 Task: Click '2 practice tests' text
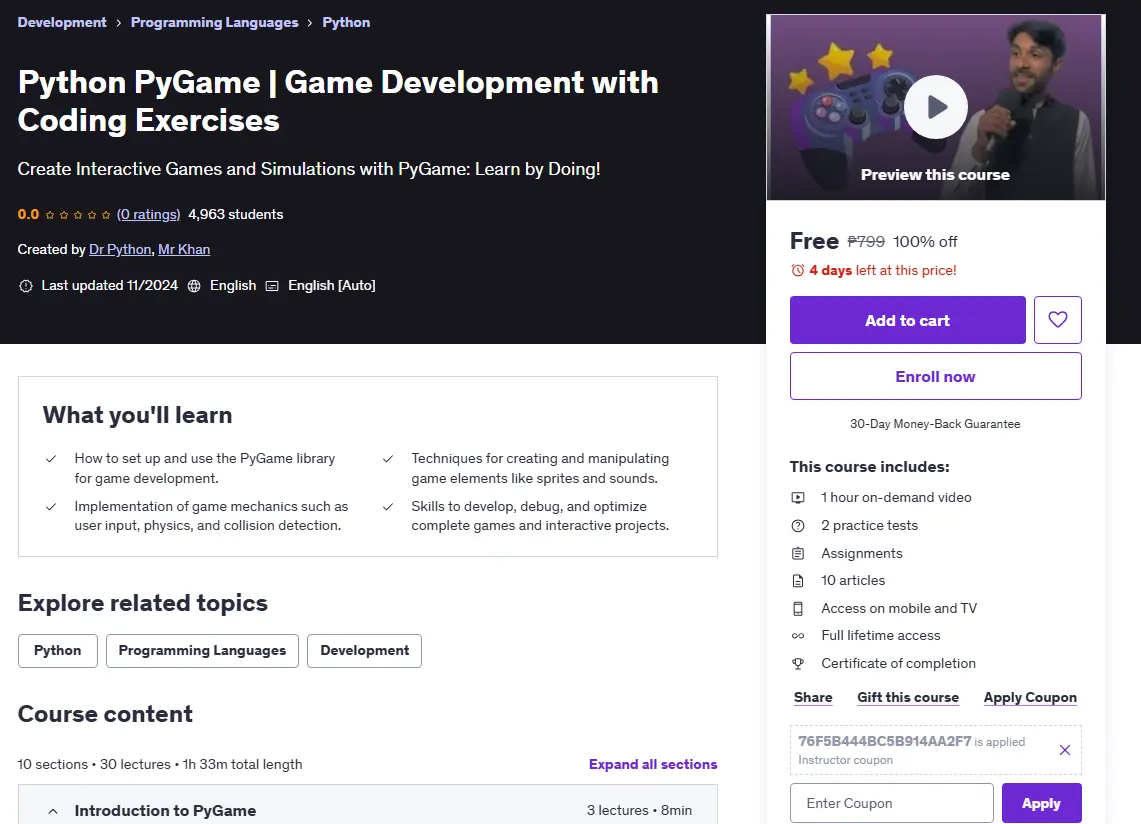pyautogui.click(x=870, y=526)
